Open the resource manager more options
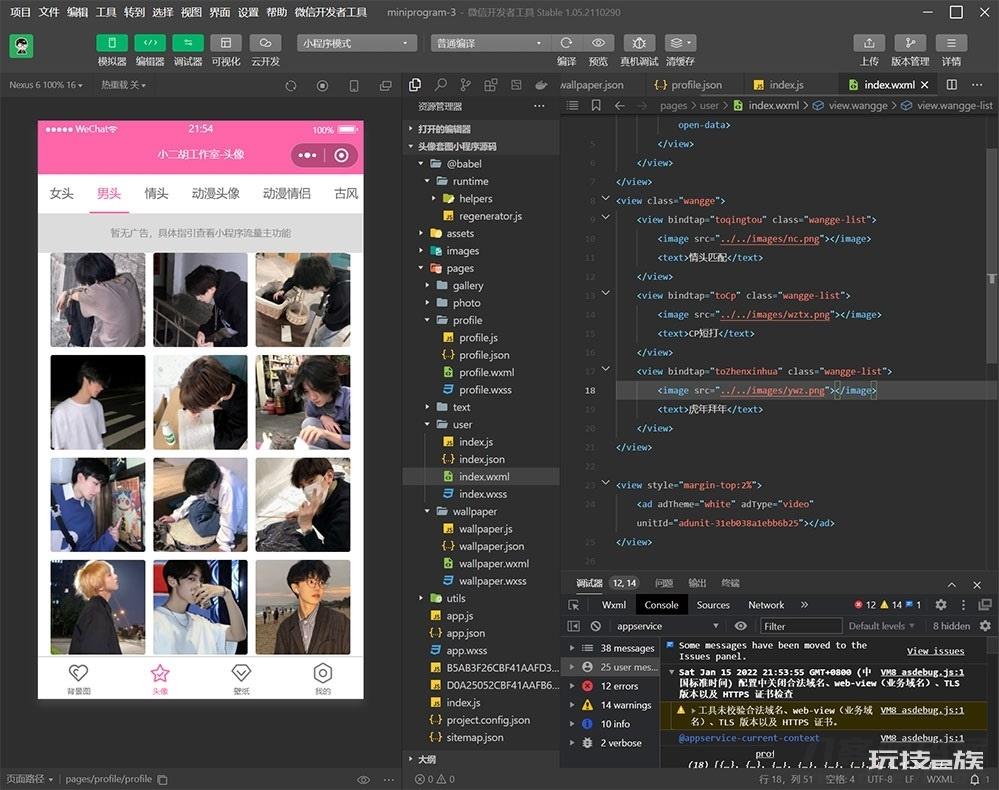Image resolution: width=999 pixels, height=790 pixels. 539,106
